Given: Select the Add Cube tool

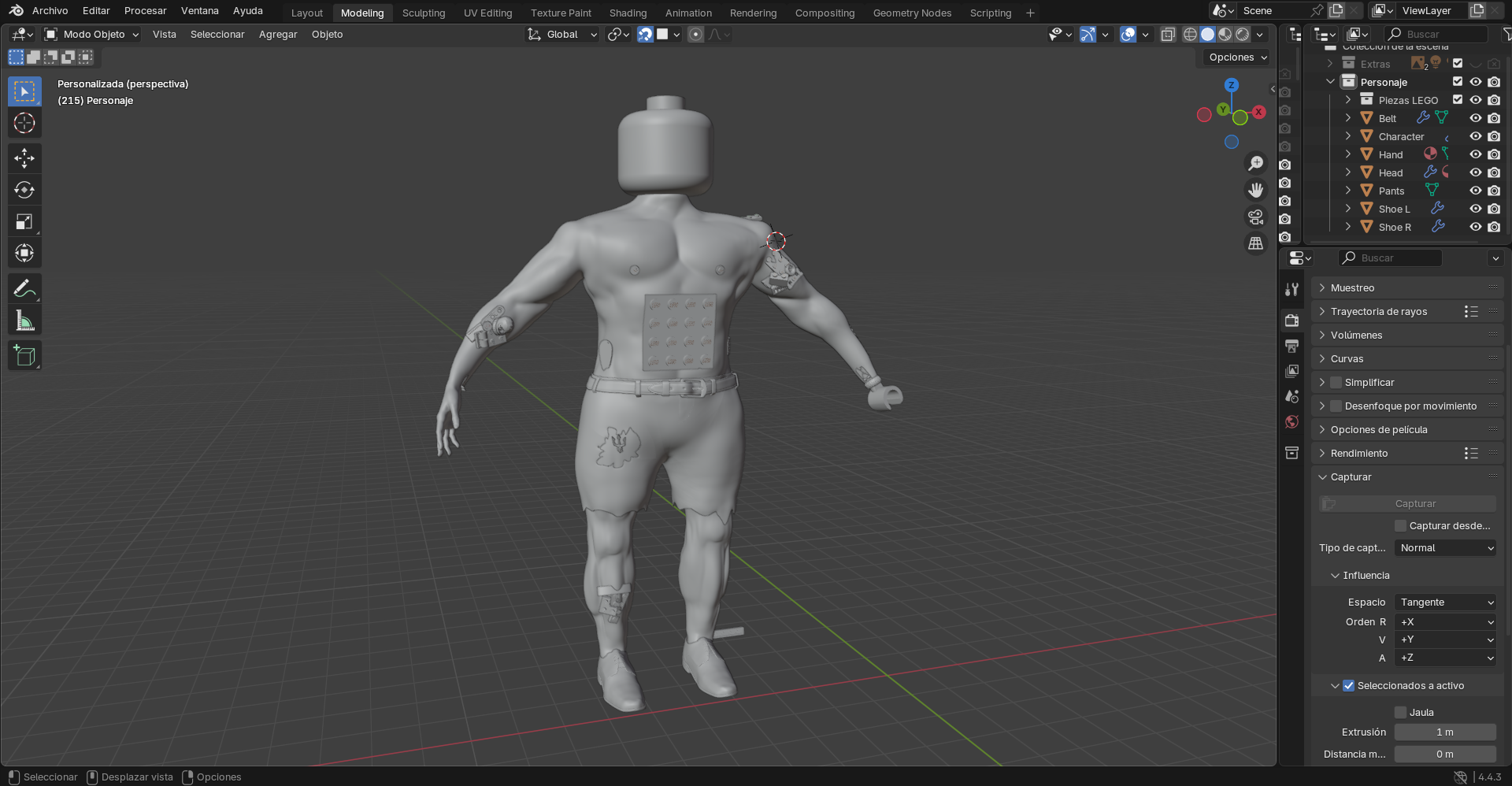Looking at the screenshot, I should [24, 356].
